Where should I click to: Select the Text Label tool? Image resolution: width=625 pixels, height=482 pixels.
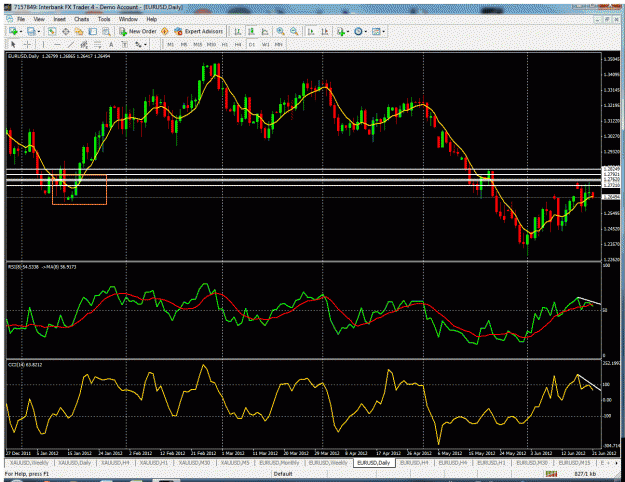(x=125, y=44)
